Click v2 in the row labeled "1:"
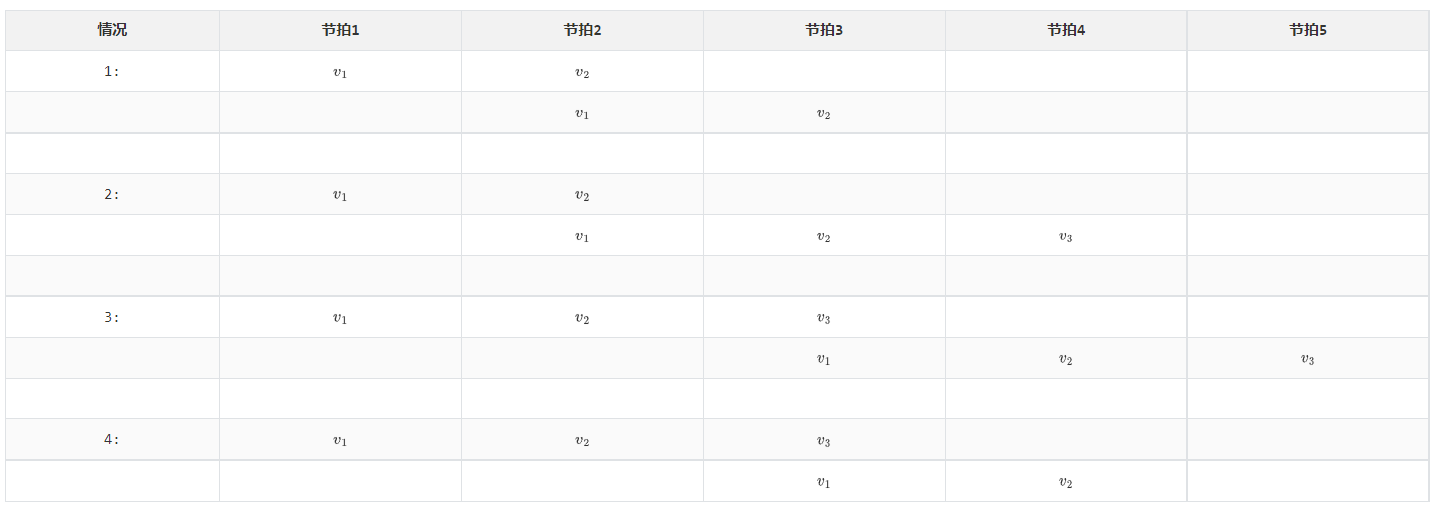The width and height of the screenshot is (1444, 511). (x=582, y=72)
